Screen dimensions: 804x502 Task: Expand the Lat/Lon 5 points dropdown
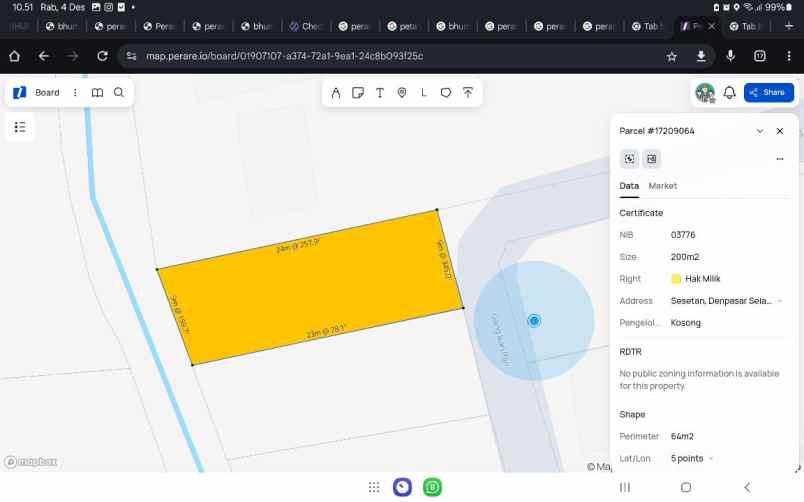coord(711,459)
